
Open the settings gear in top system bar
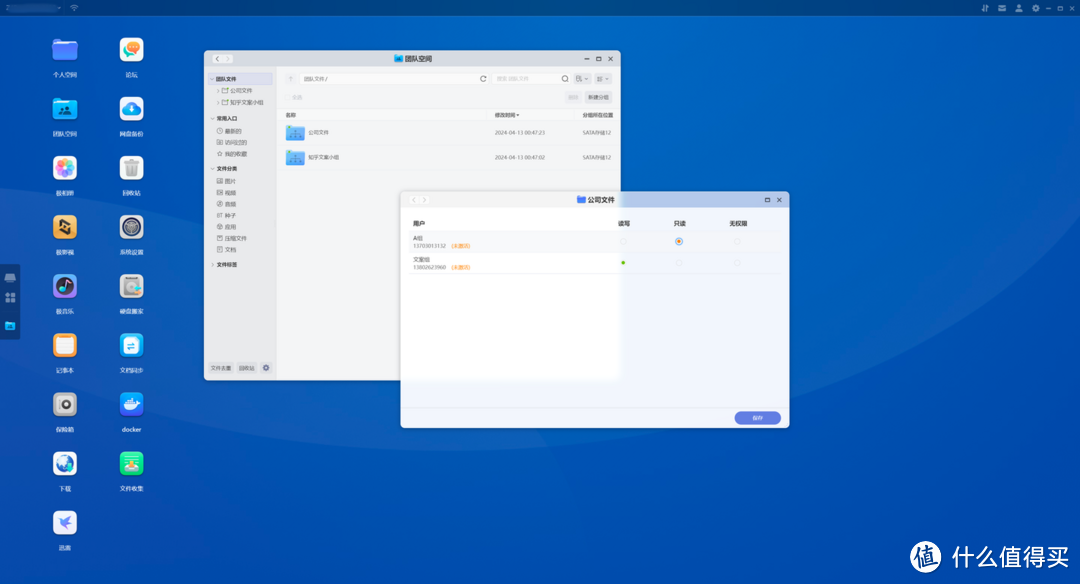point(1035,8)
